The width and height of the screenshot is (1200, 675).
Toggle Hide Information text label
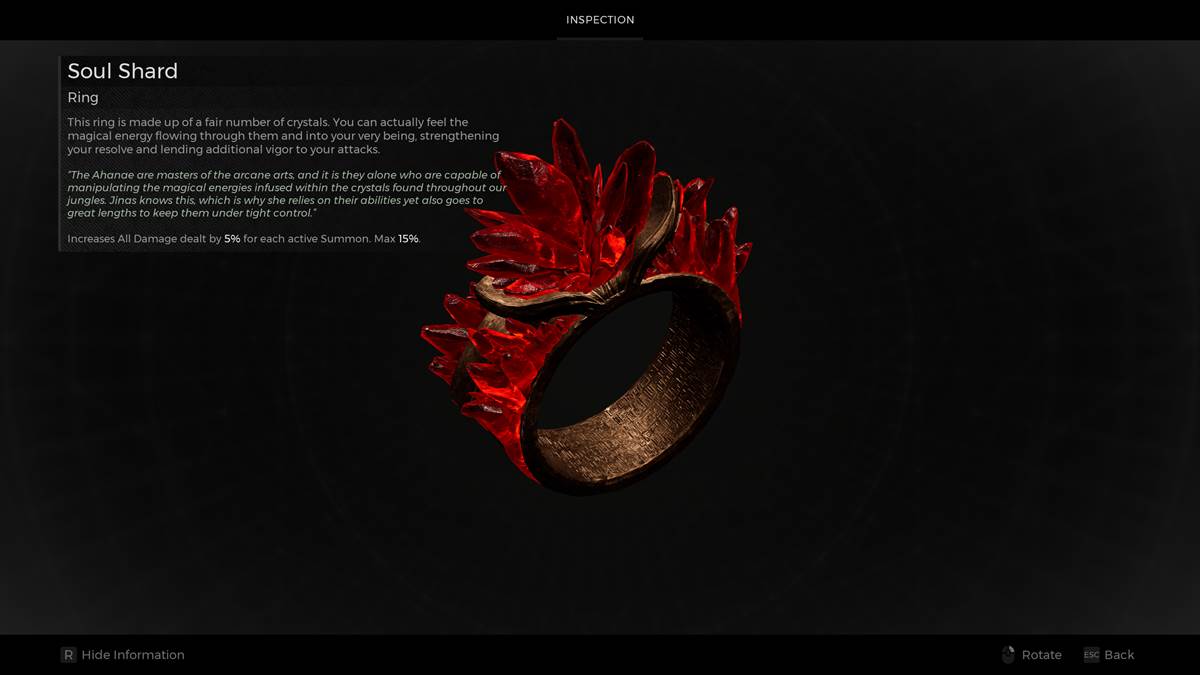pos(133,655)
